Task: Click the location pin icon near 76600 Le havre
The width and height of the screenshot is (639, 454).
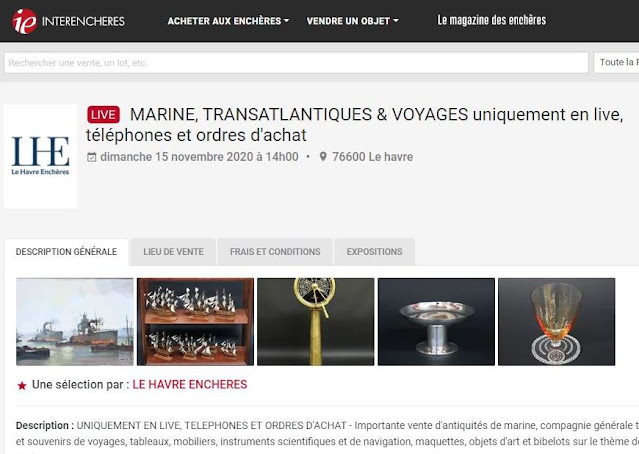Action: (x=323, y=156)
